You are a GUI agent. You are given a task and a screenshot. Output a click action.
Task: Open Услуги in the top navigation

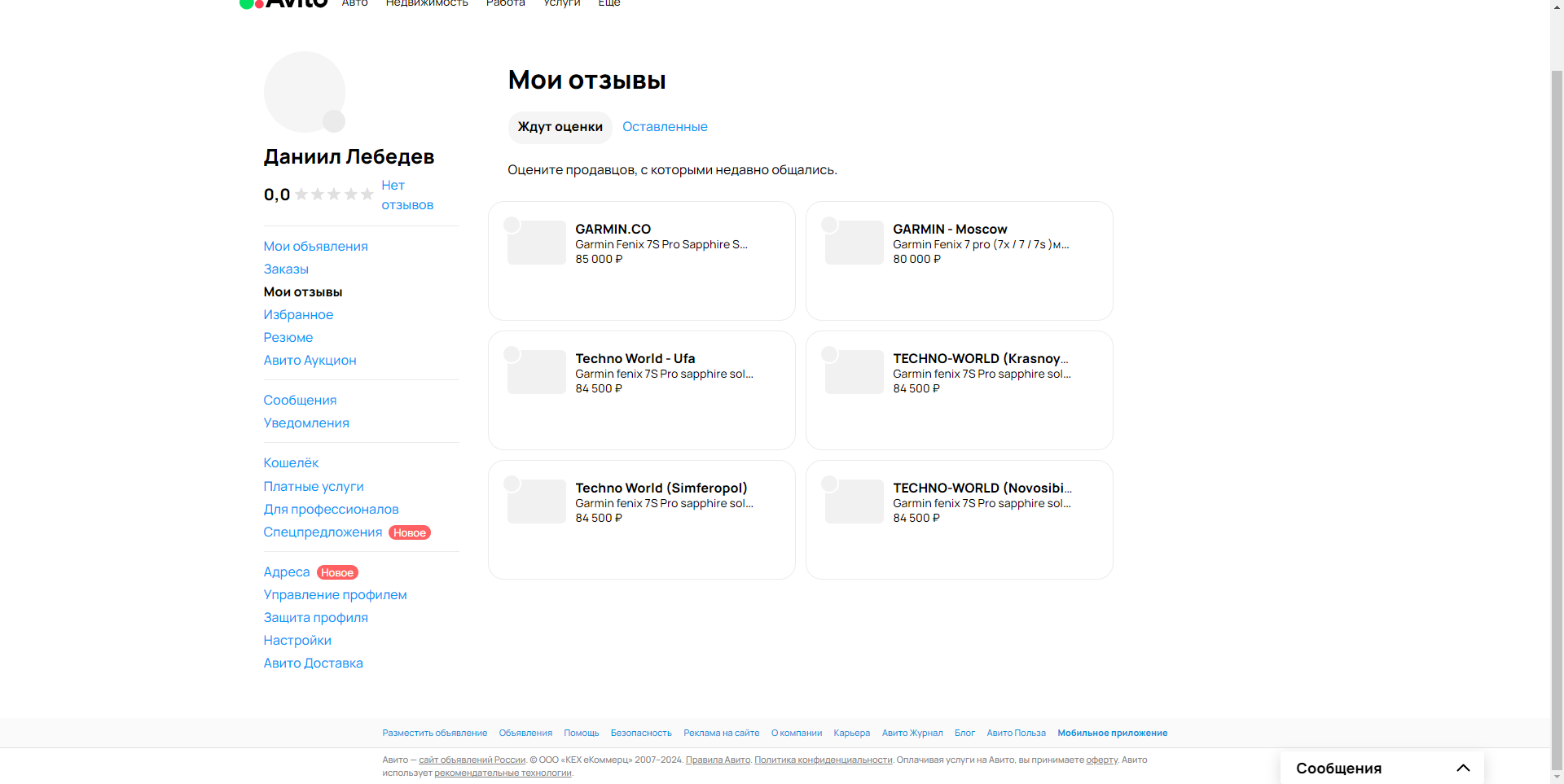point(562,3)
